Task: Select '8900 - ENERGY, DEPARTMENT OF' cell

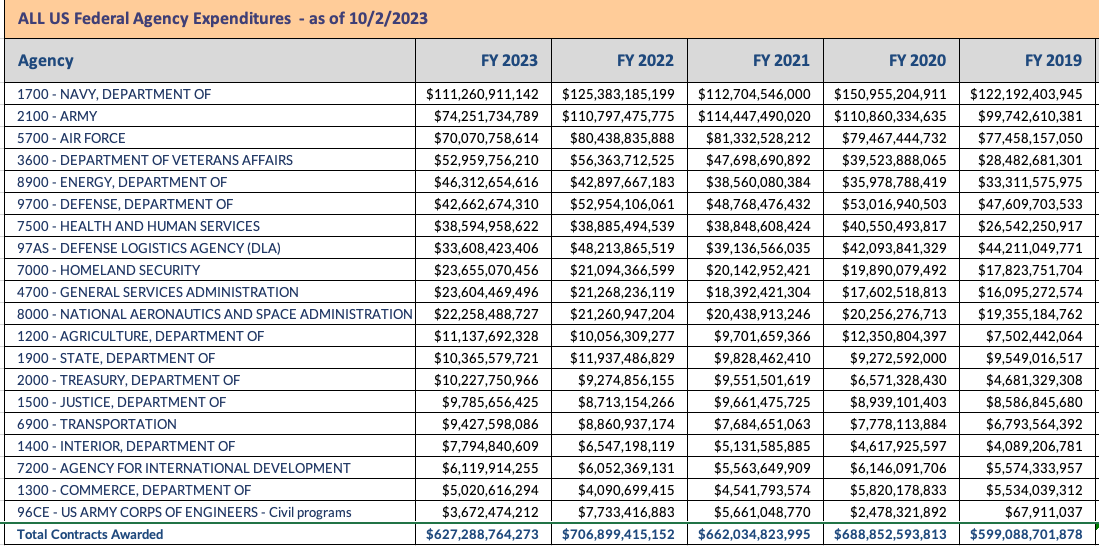Action: click(x=210, y=182)
